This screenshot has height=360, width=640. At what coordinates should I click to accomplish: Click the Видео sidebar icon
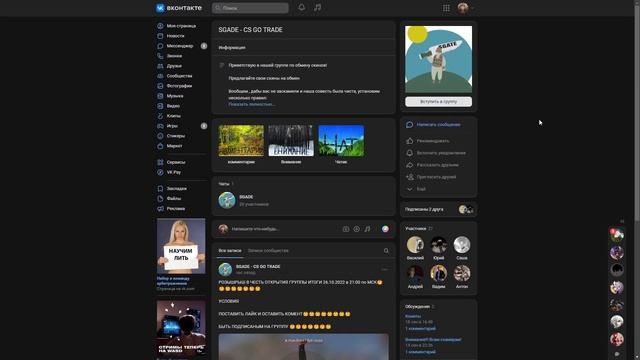[x=160, y=106]
